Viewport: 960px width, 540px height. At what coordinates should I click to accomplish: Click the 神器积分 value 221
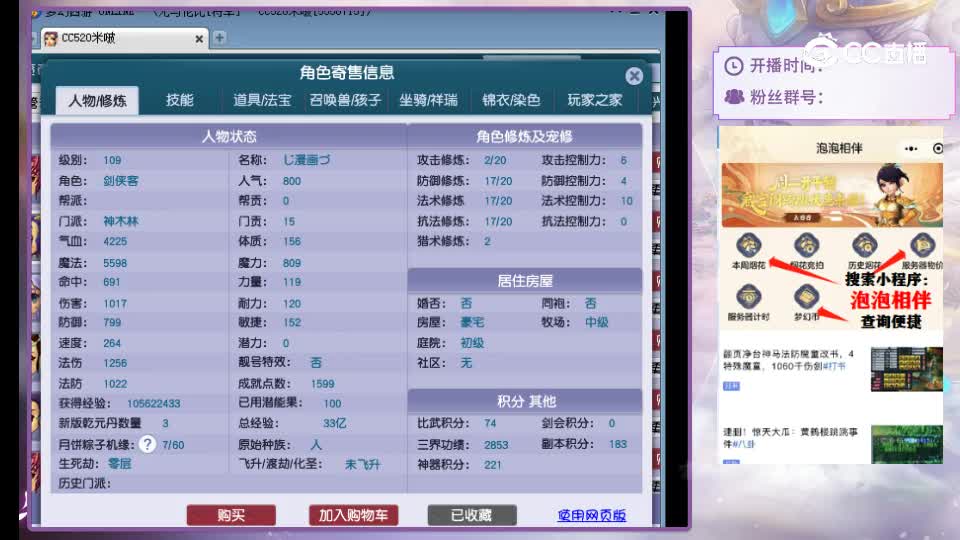(493, 465)
